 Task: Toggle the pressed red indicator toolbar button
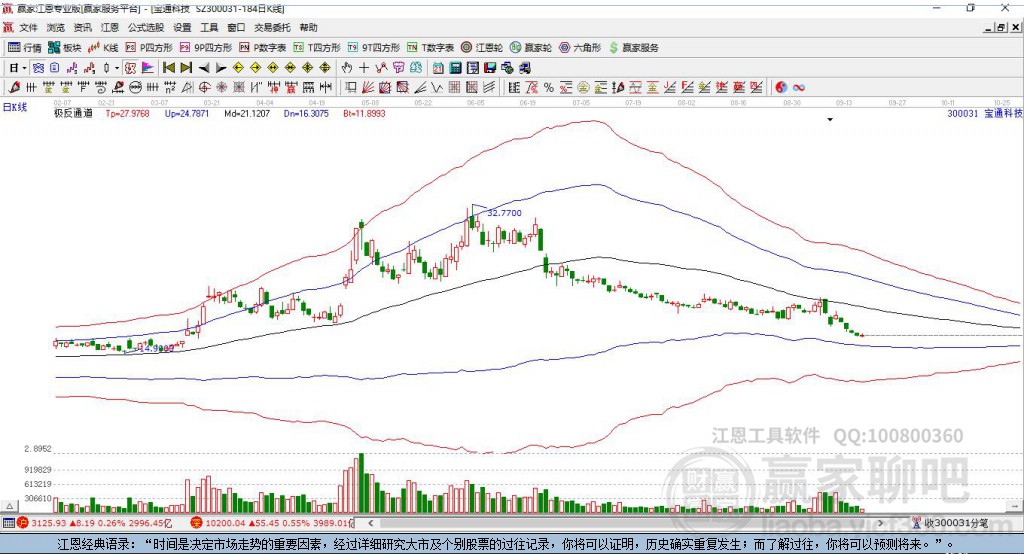(x=130, y=68)
